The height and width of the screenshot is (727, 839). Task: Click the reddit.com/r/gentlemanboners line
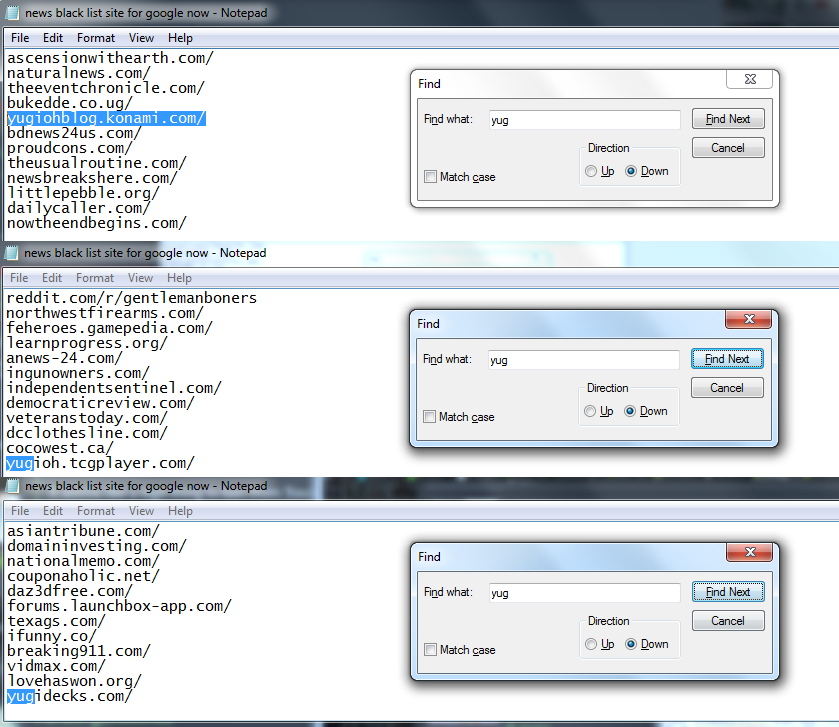pyautogui.click(x=132, y=297)
